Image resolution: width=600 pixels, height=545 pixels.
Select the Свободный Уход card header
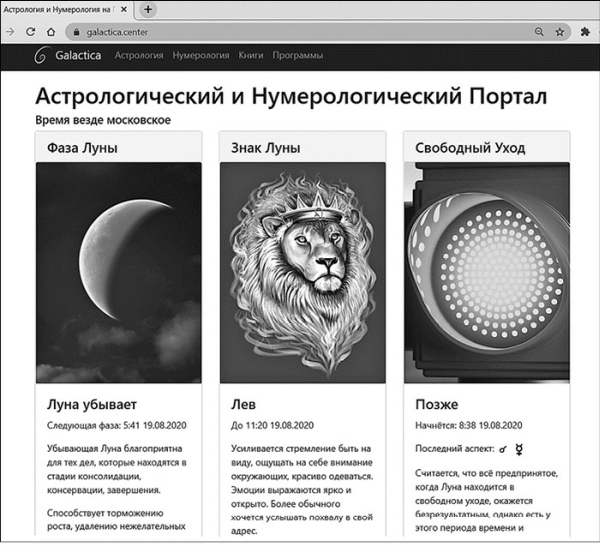click(x=486, y=147)
